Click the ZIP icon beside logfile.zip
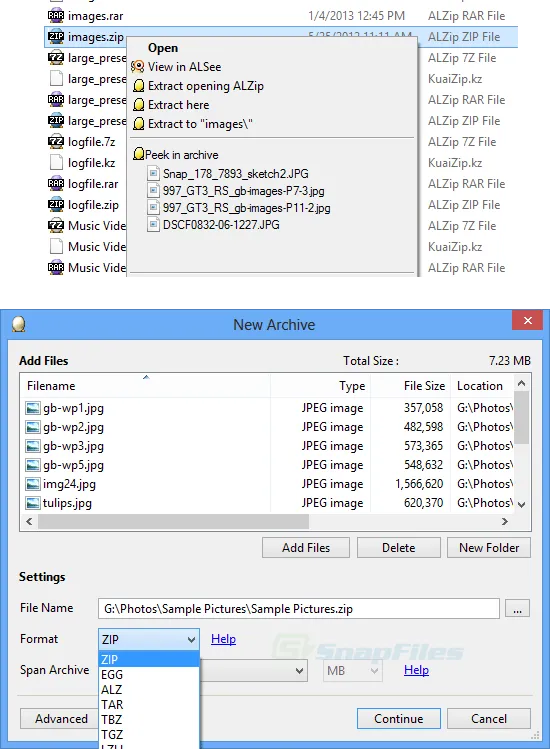550x749 pixels. point(56,204)
